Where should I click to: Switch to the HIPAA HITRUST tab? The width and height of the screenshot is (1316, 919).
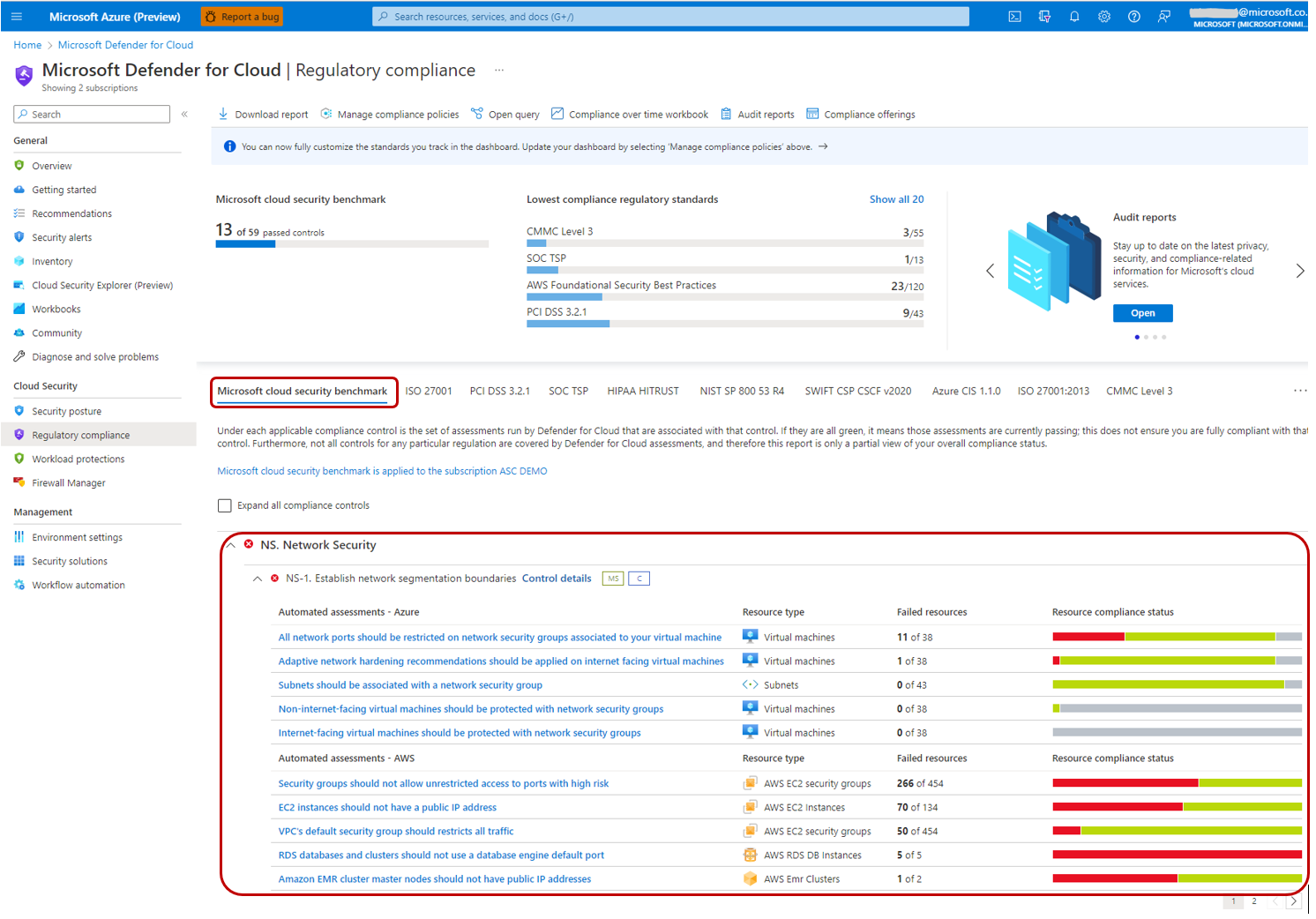coord(643,390)
